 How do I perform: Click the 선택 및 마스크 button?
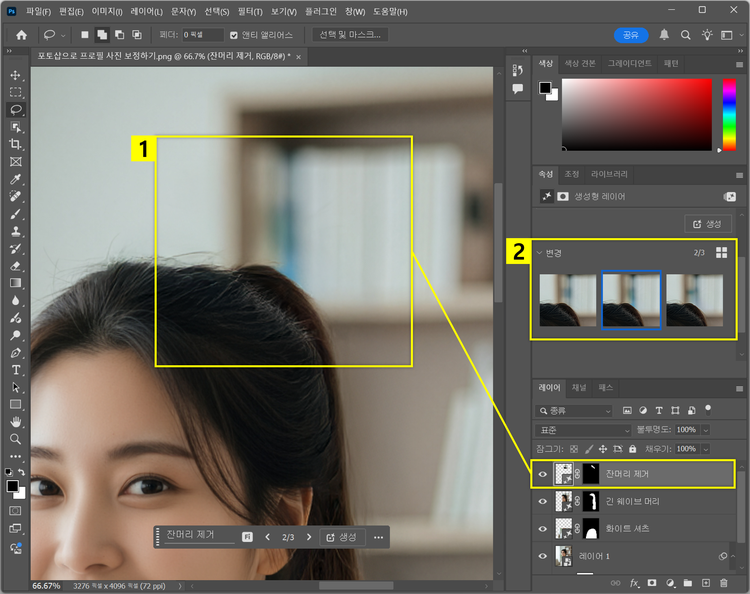pyautogui.click(x=349, y=35)
